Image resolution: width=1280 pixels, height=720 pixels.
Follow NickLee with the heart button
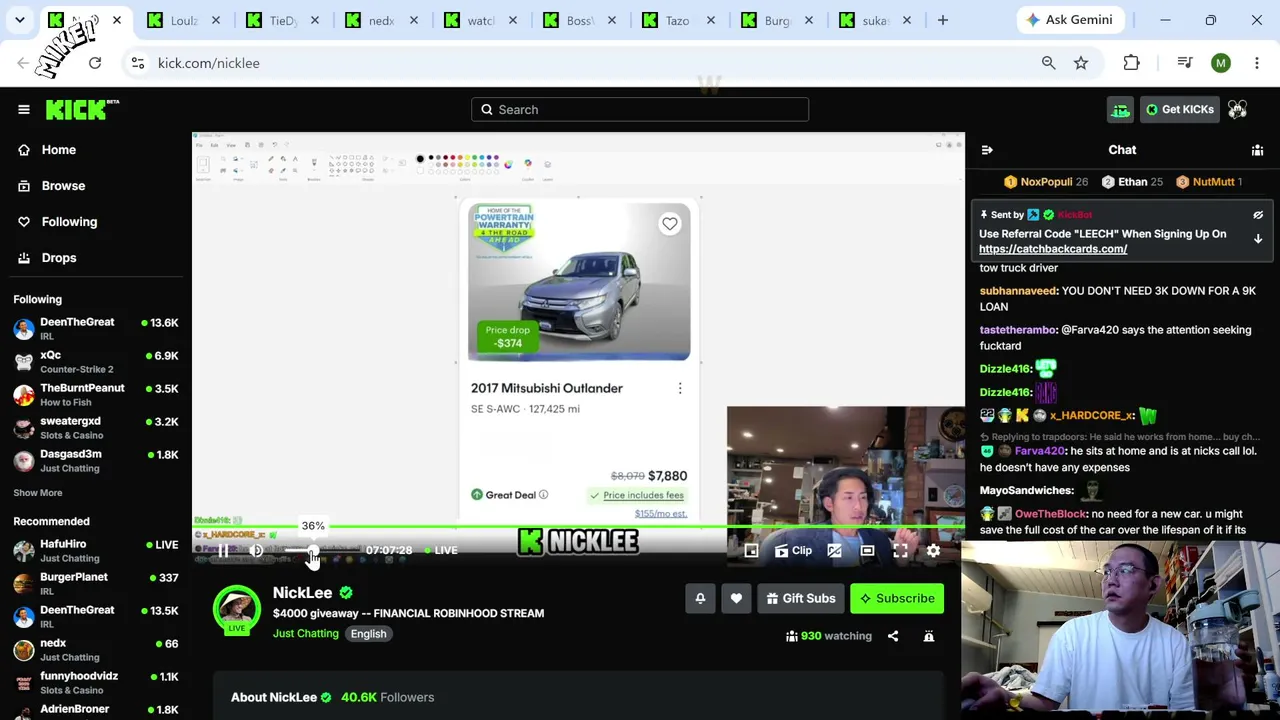pos(736,598)
